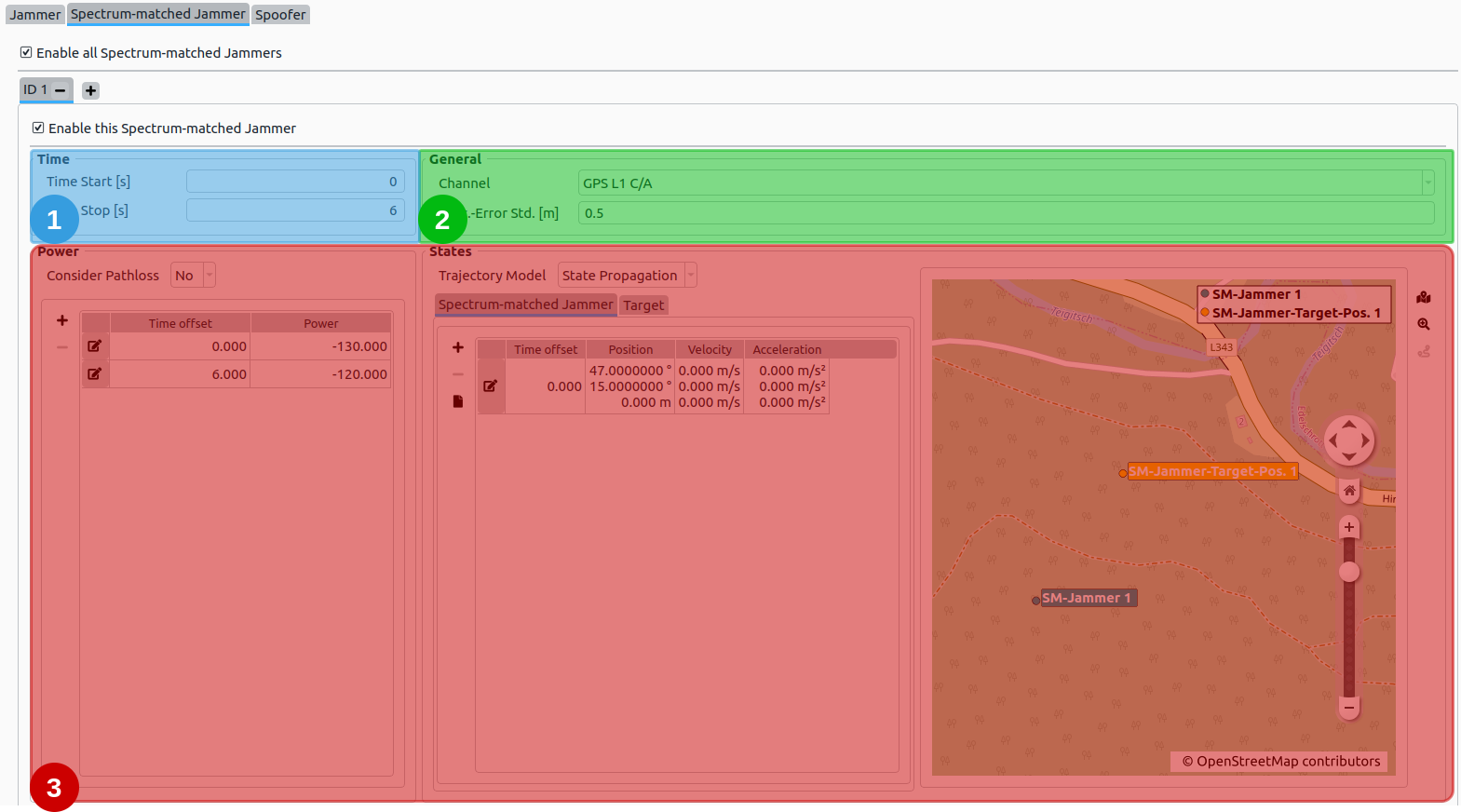
Task: Pan the map left with the pan control arrow
Action: [1332, 440]
